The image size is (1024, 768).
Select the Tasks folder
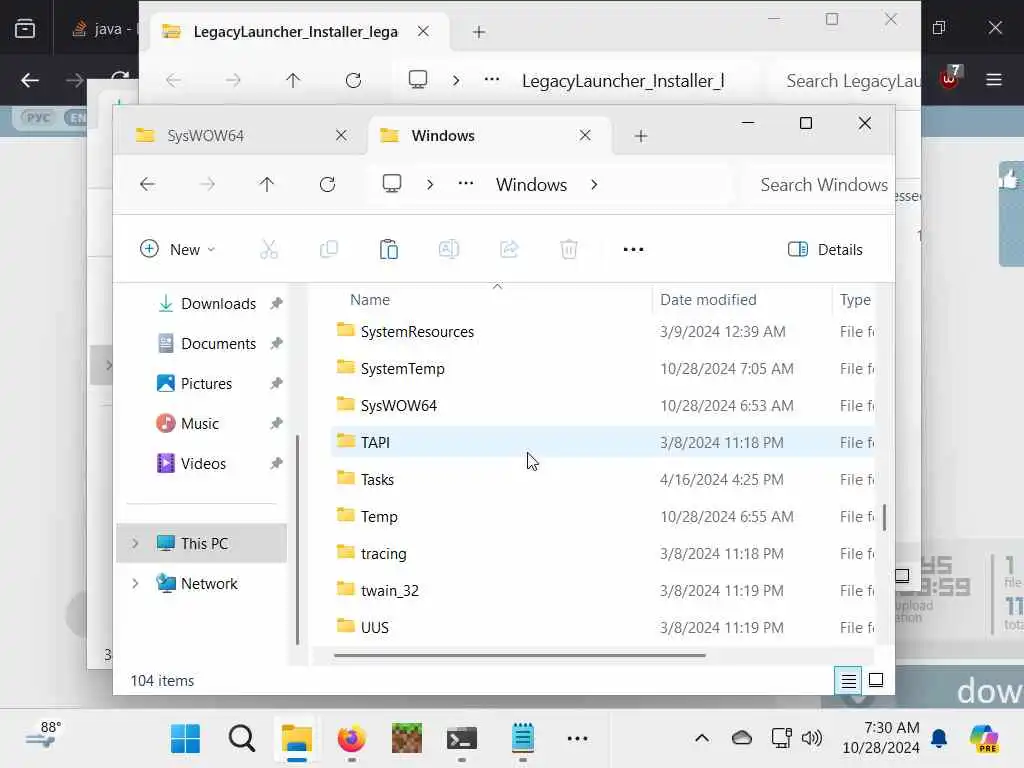point(602,479)
